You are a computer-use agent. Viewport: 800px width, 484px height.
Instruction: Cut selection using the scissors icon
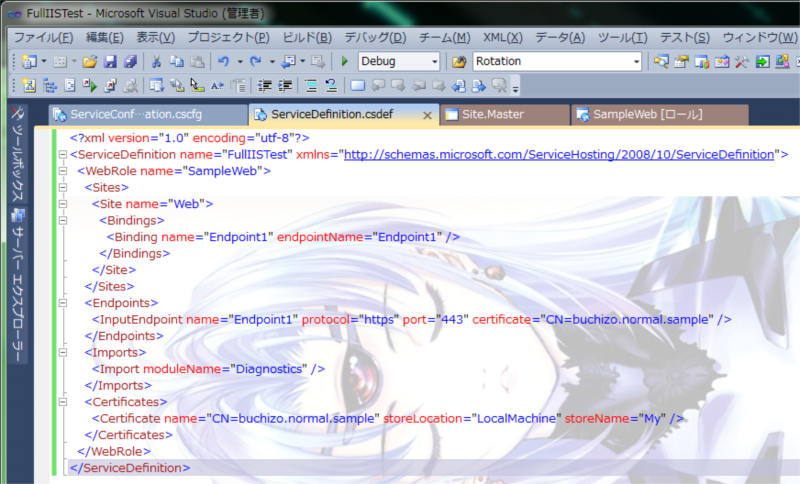(x=156, y=62)
